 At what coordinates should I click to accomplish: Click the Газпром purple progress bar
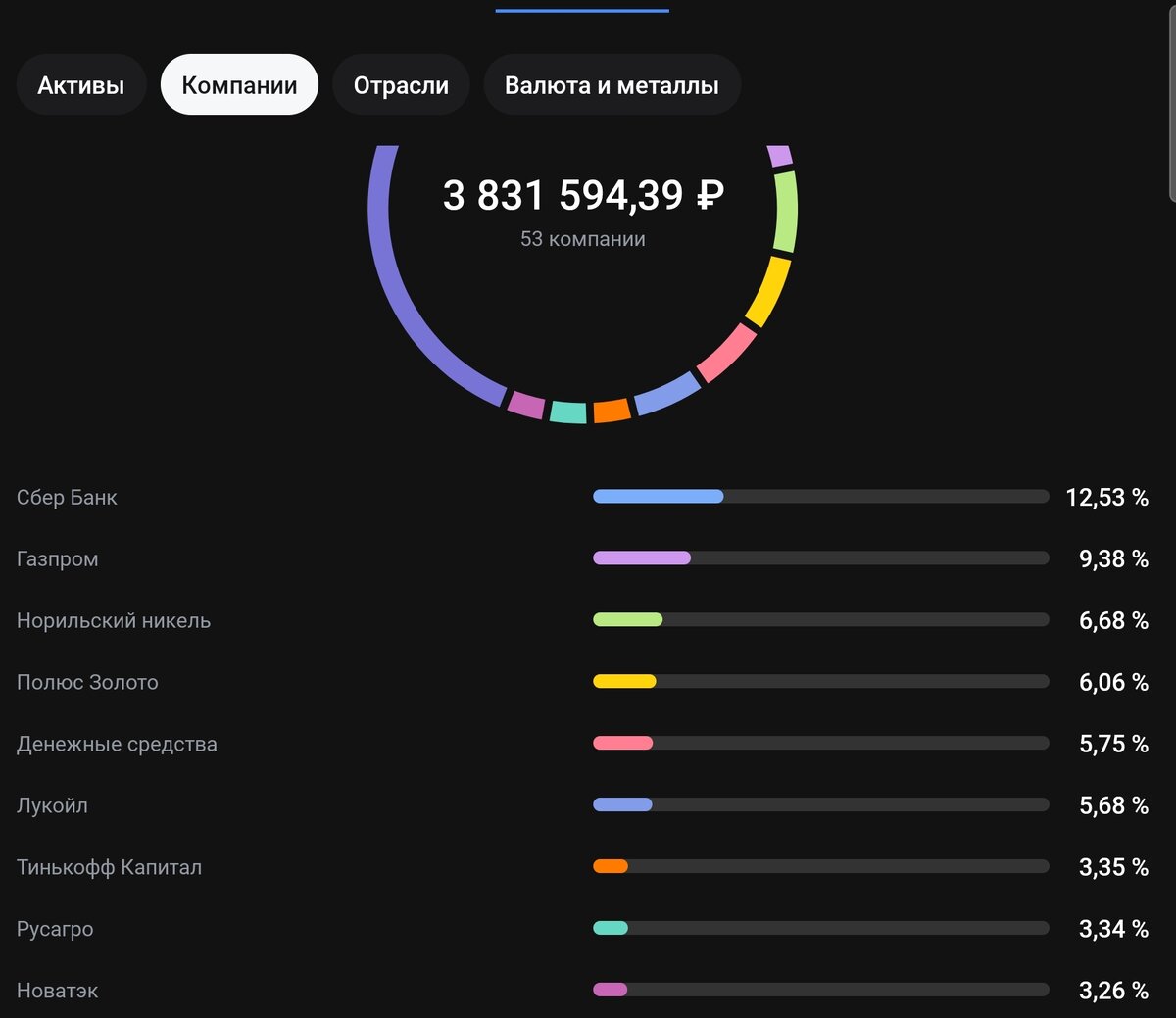[x=642, y=558]
